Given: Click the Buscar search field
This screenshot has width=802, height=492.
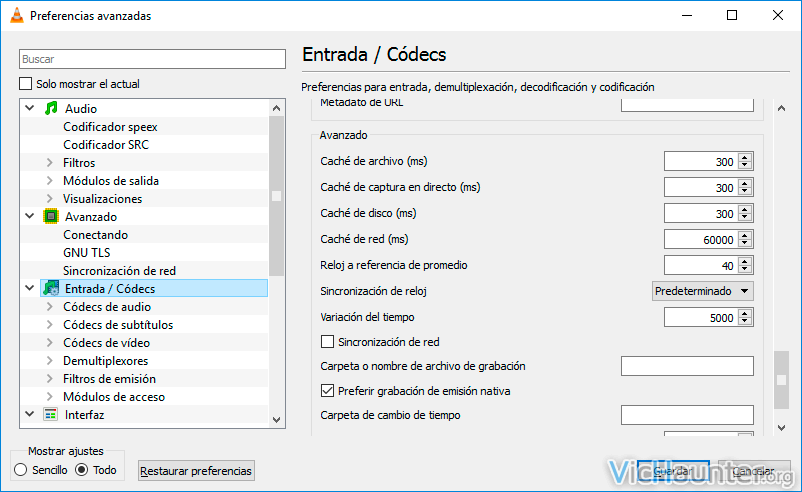Looking at the screenshot, I should coord(152,59).
